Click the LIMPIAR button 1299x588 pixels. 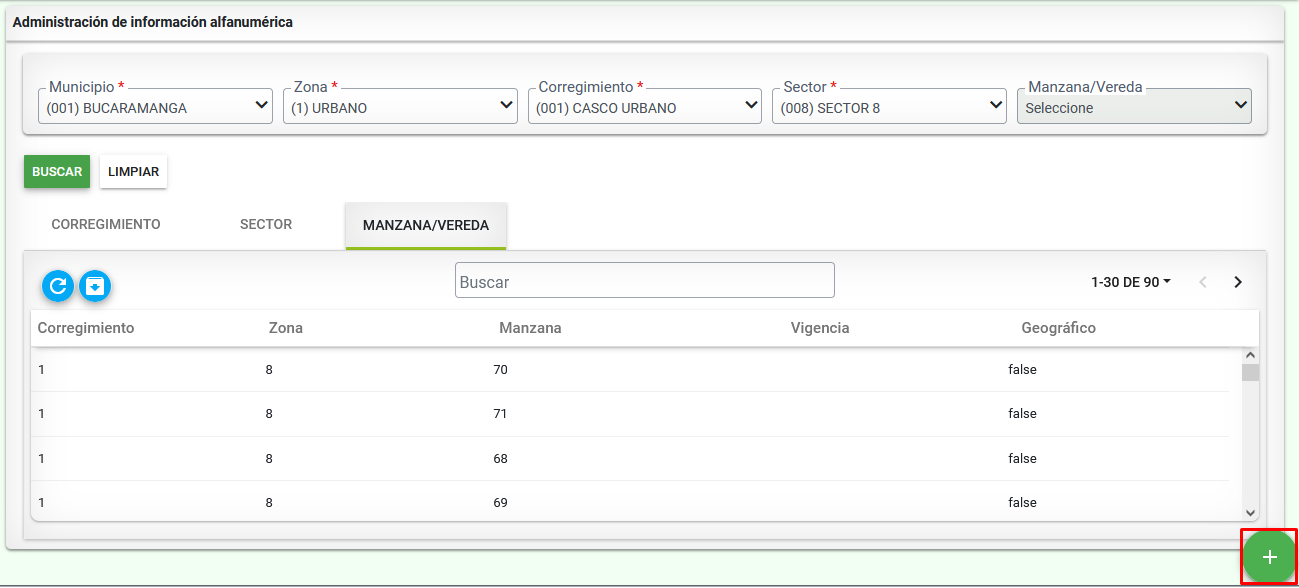134,172
